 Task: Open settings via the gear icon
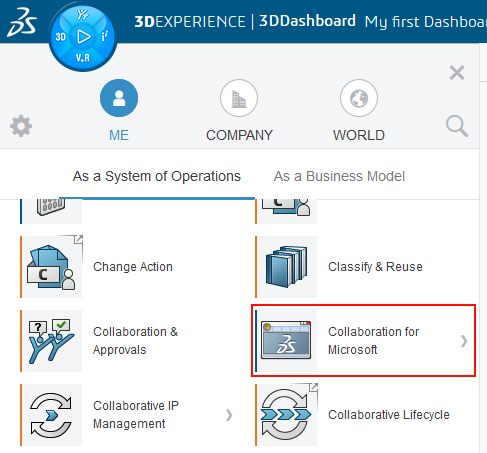[x=21, y=126]
